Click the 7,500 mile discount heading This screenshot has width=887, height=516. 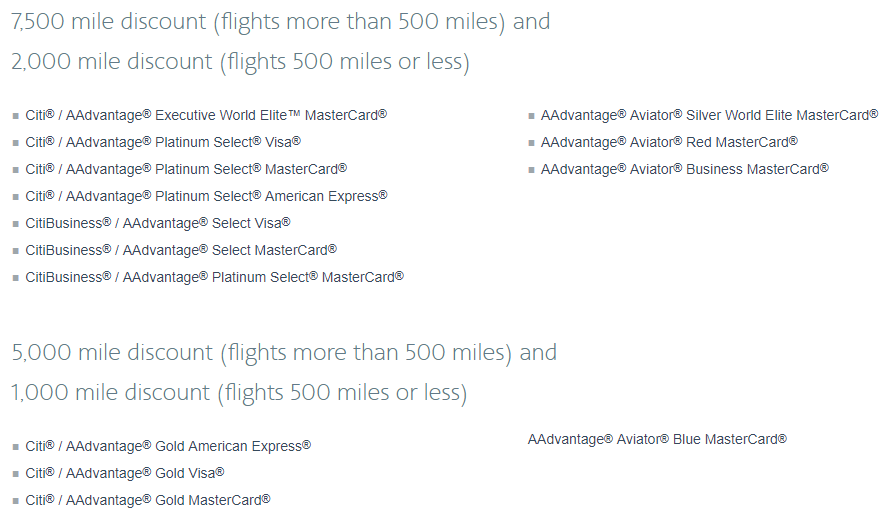pyautogui.click(x=281, y=22)
